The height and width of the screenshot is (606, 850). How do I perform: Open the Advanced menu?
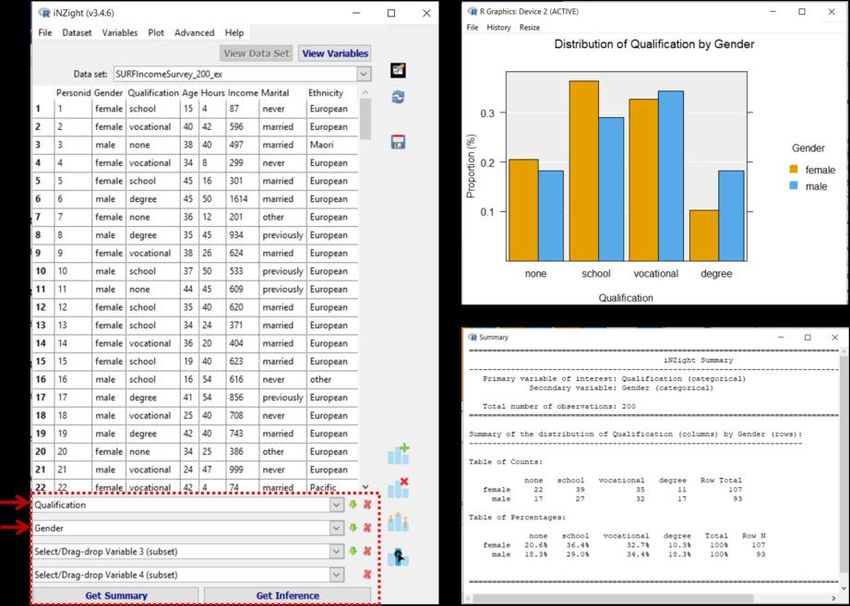tap(194, 33)
